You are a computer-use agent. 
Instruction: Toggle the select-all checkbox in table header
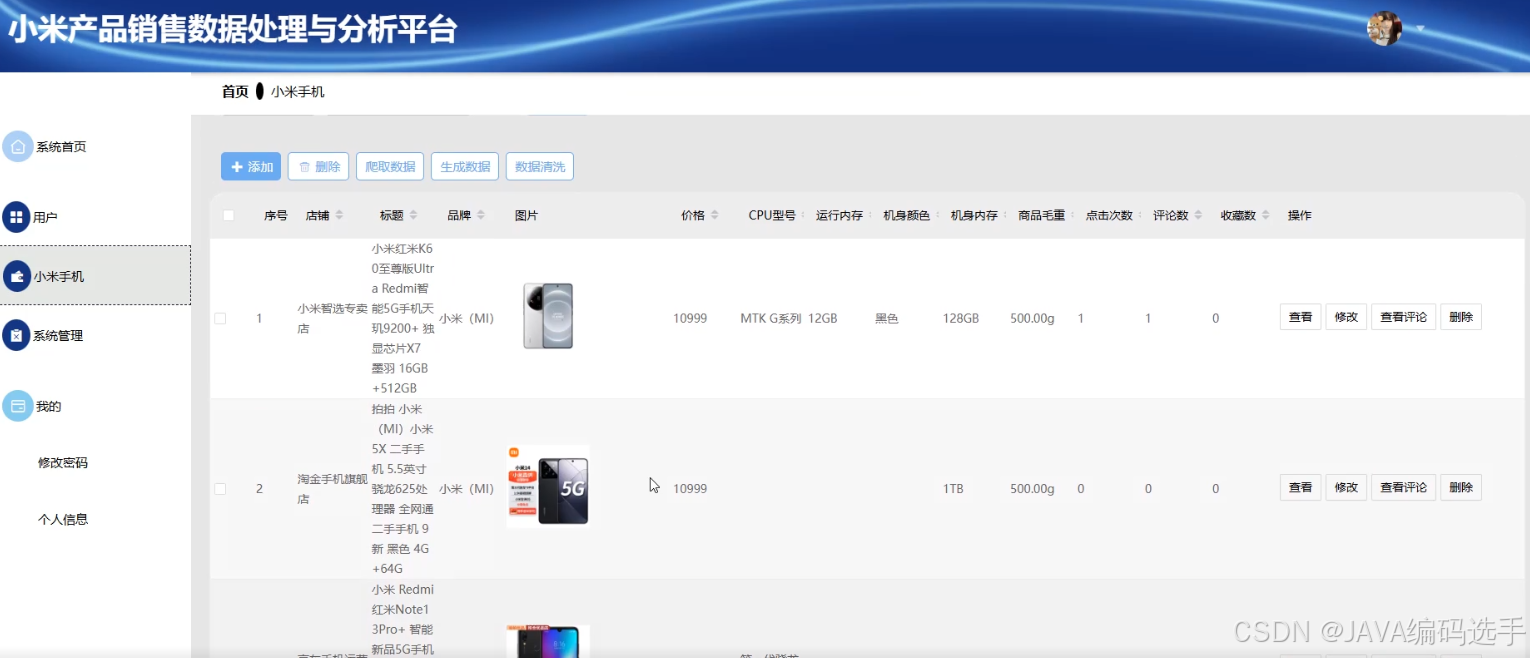tap(228, 215)
